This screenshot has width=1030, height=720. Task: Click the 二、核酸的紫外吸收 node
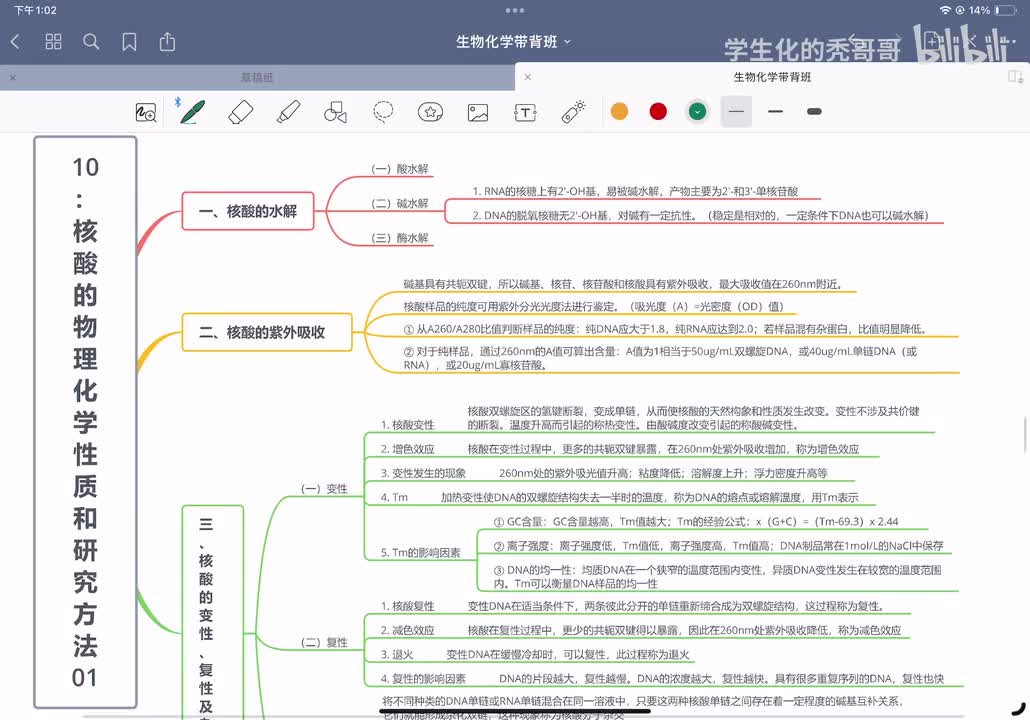(267, 332)
